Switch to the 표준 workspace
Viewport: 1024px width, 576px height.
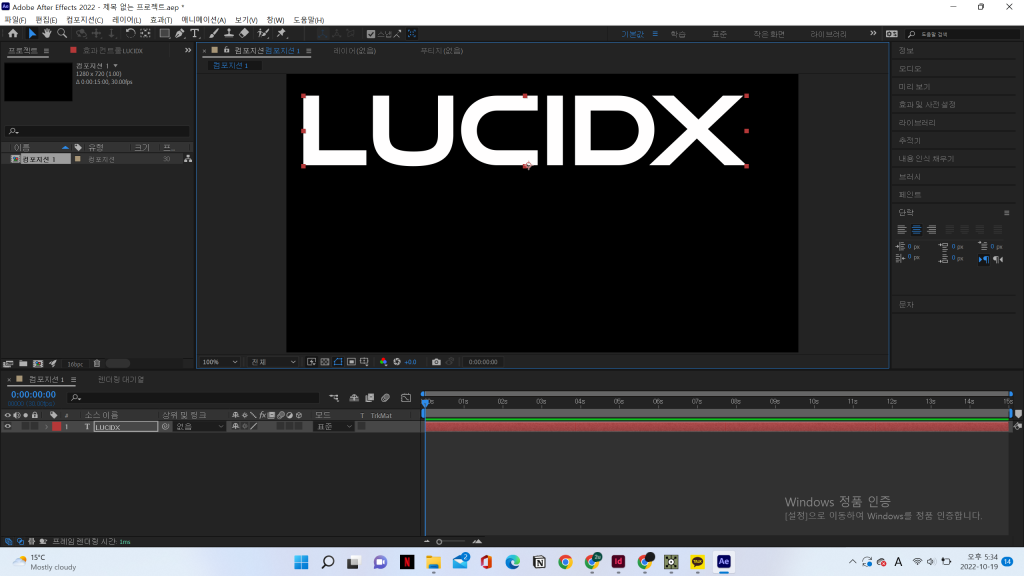719,34
